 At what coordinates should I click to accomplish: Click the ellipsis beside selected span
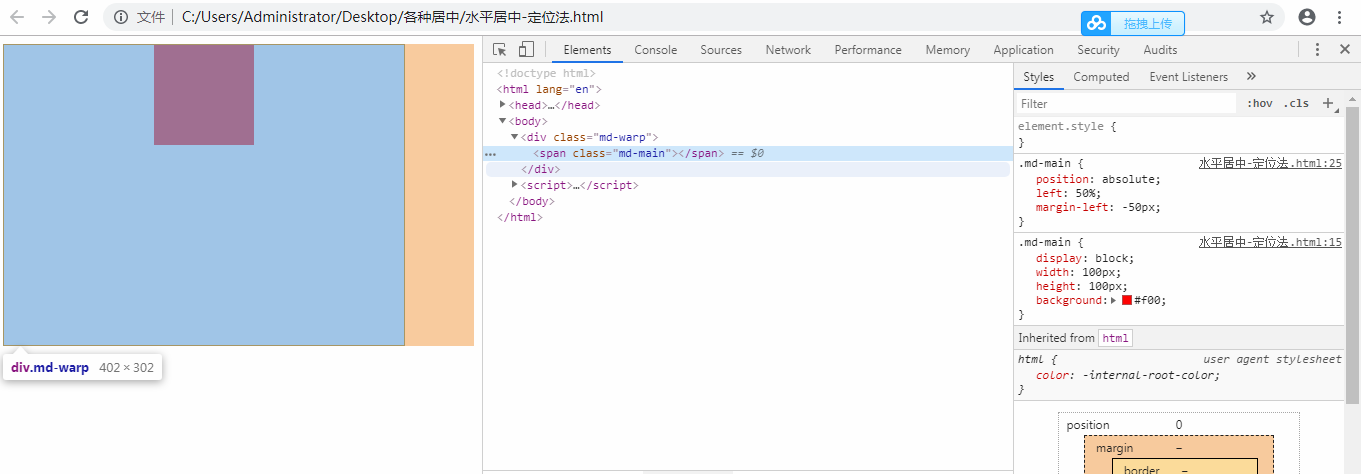point(490,154)
